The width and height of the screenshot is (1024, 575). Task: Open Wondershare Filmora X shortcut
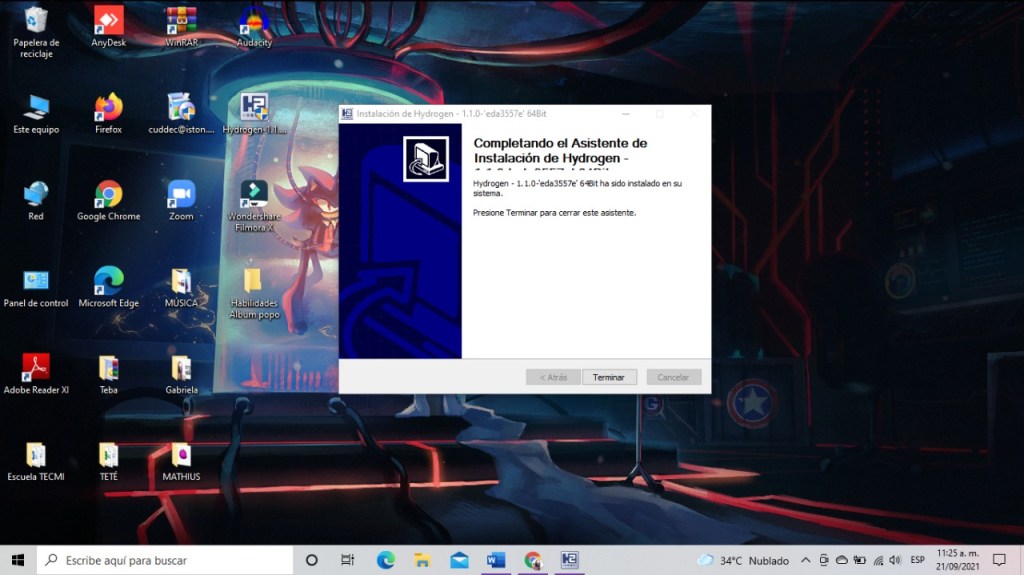point(254,194)
